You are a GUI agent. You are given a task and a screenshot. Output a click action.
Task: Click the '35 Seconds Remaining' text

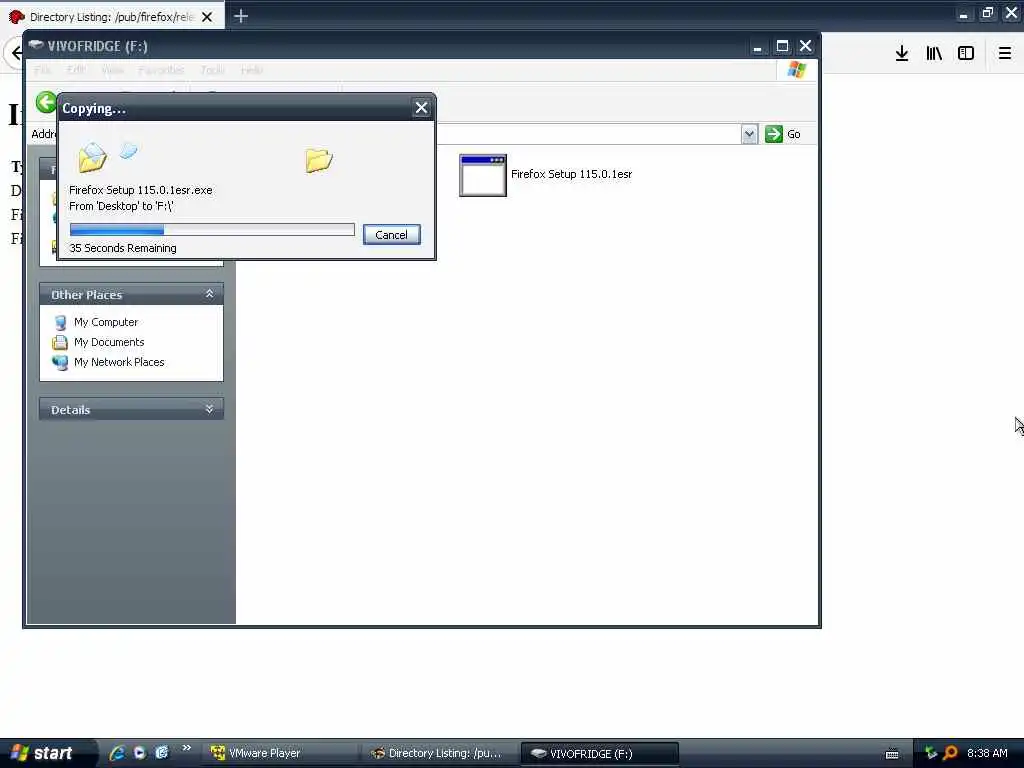pyautogui.click(x=123, y=248)
